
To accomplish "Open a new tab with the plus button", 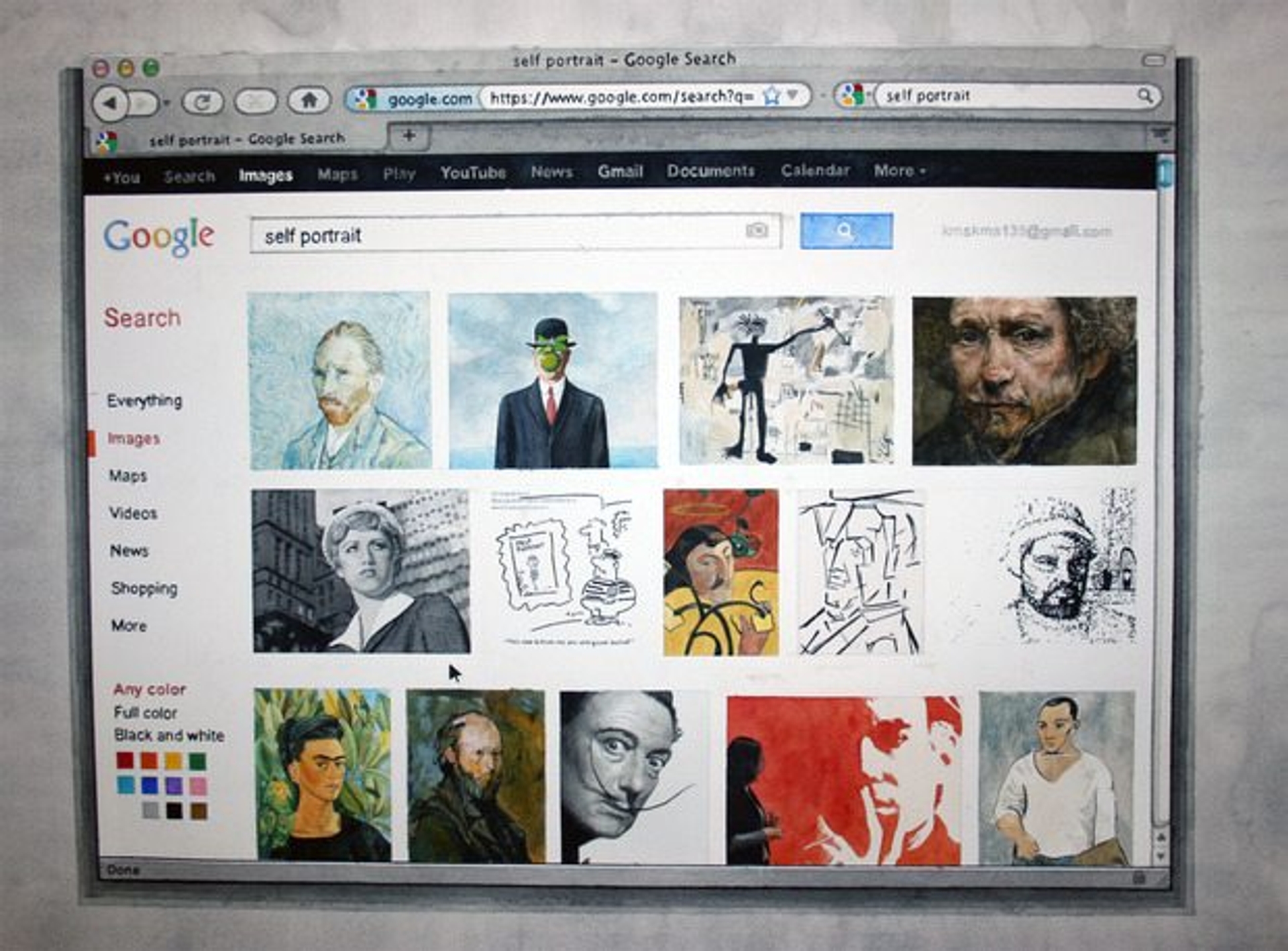I will (x=409, y=136).
